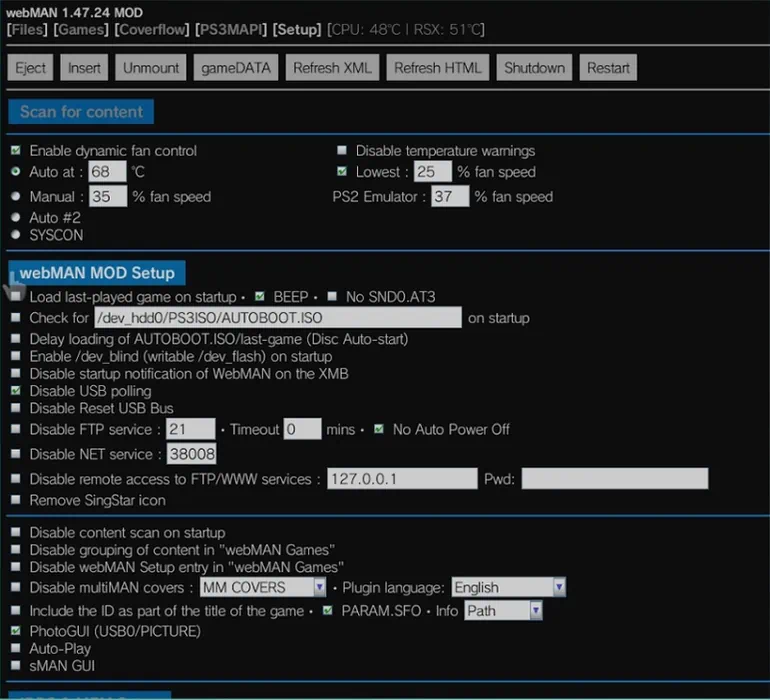
Task: Toggle Load last-played game on startup
Action: [x=16, y=296]
